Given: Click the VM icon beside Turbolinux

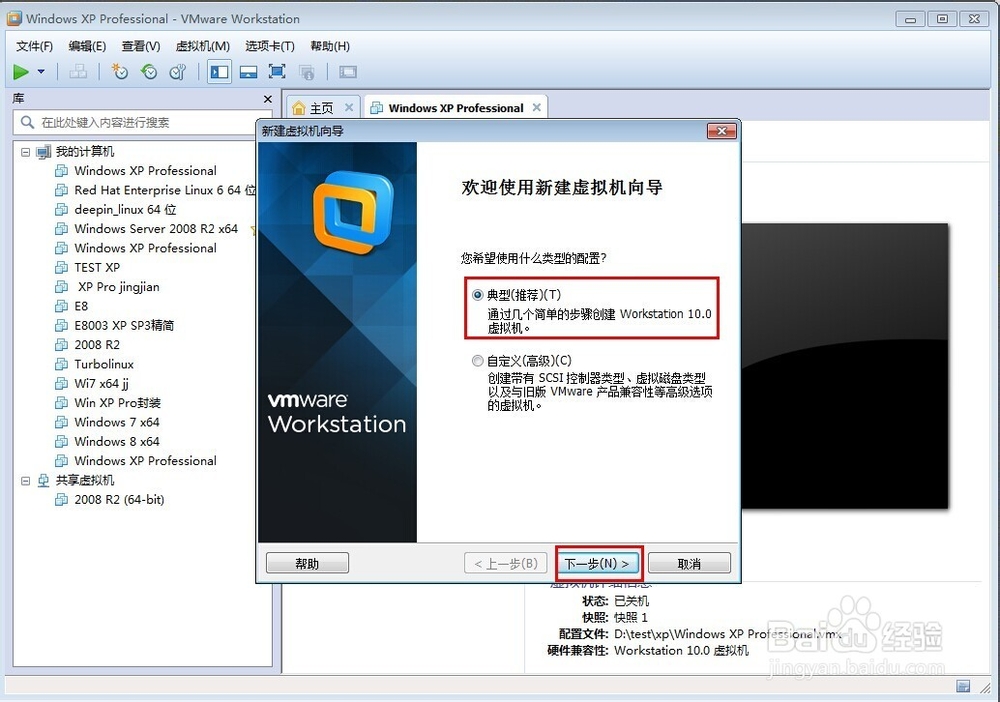Looking at the screenshot, I should click(61, 364).
